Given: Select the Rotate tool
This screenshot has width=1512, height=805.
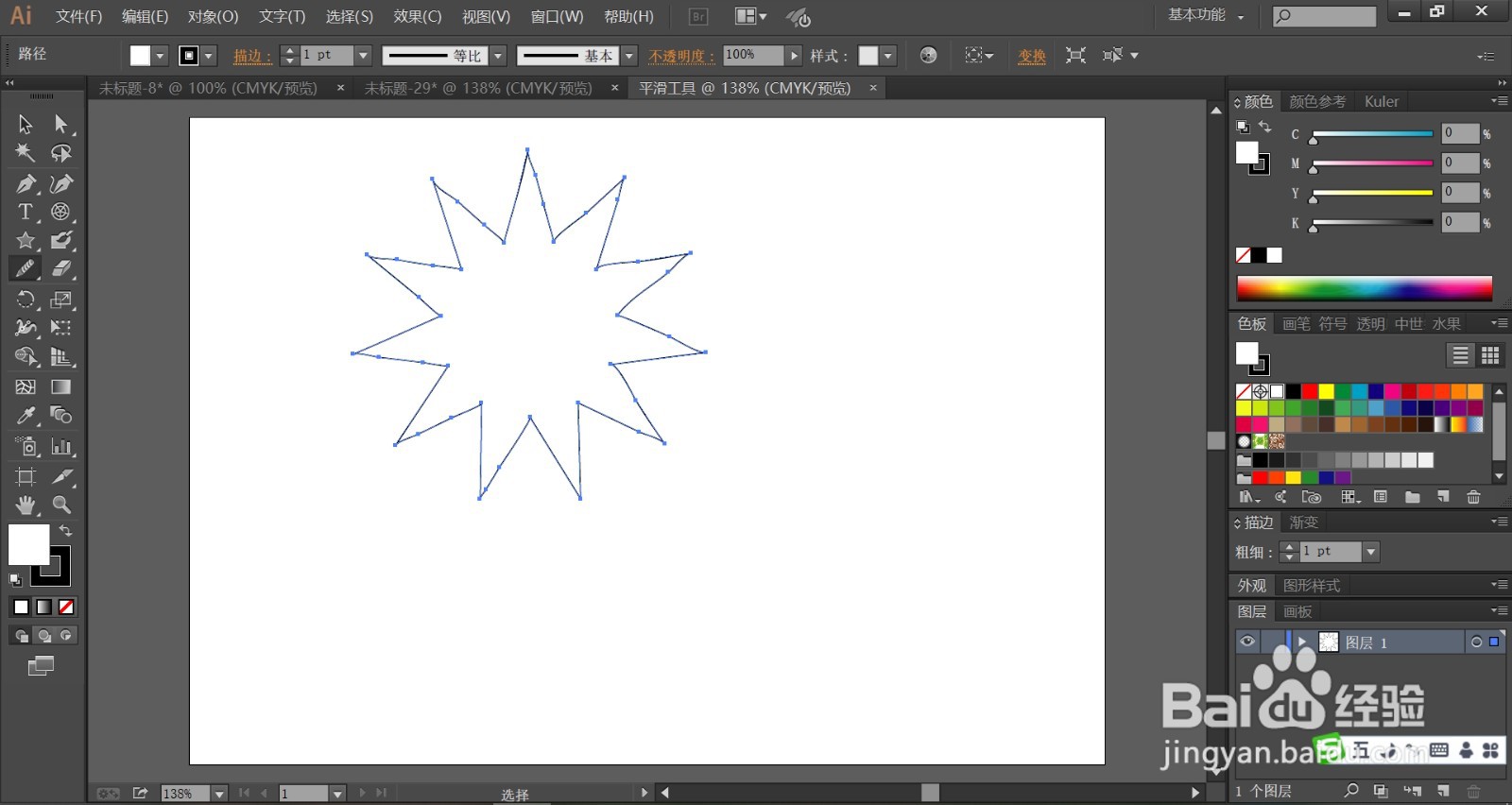Looking at the screenshot, I should (x=26, y=300).
